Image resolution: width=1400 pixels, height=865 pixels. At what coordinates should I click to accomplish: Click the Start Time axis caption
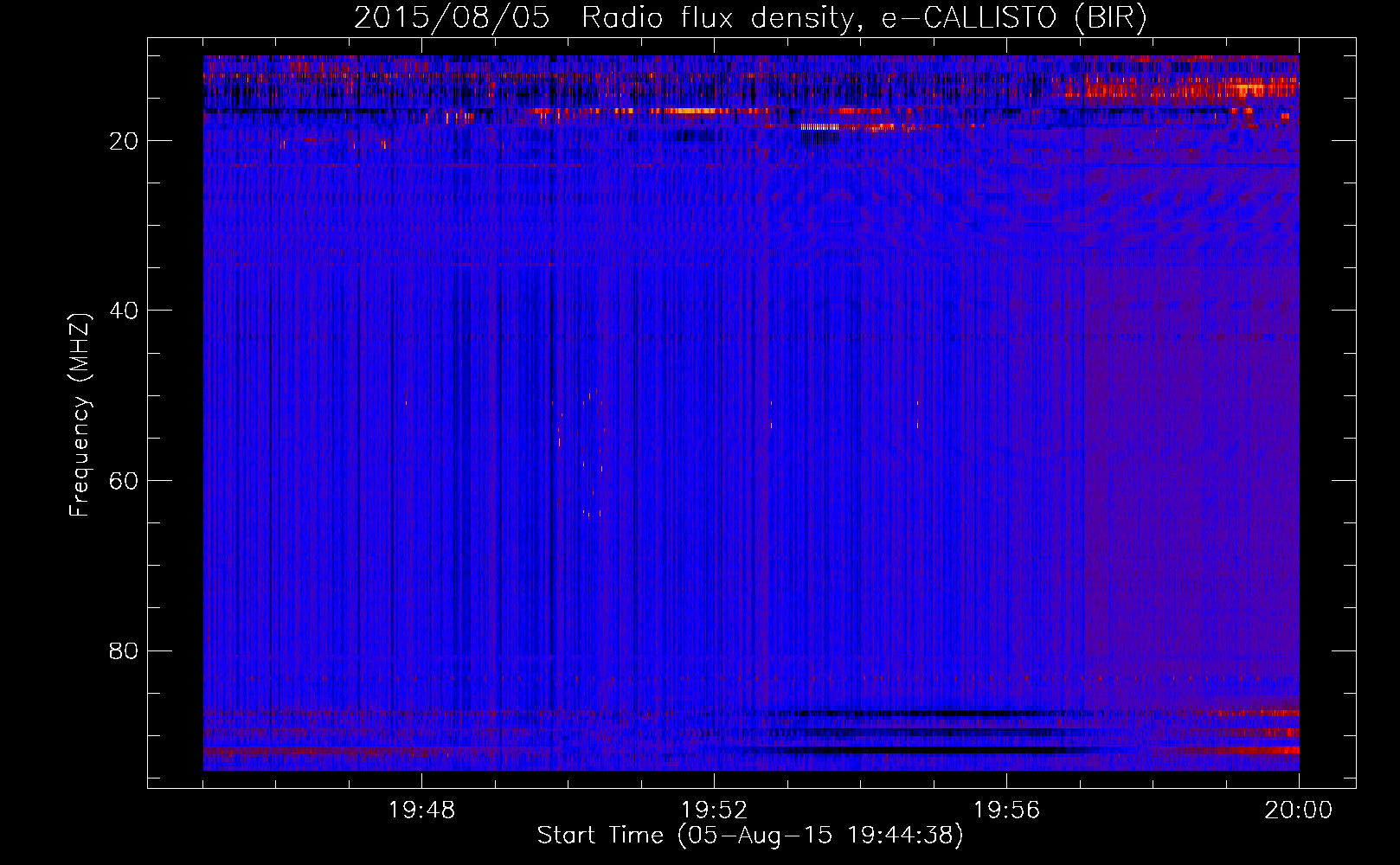pyautogui.click(x=750, y=836)
